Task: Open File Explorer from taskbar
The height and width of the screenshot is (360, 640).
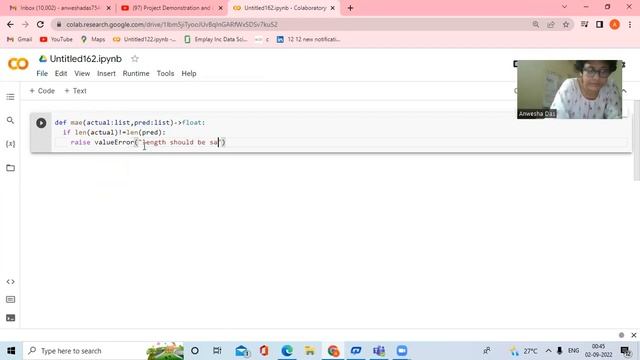Action: [x=310, y=351]
